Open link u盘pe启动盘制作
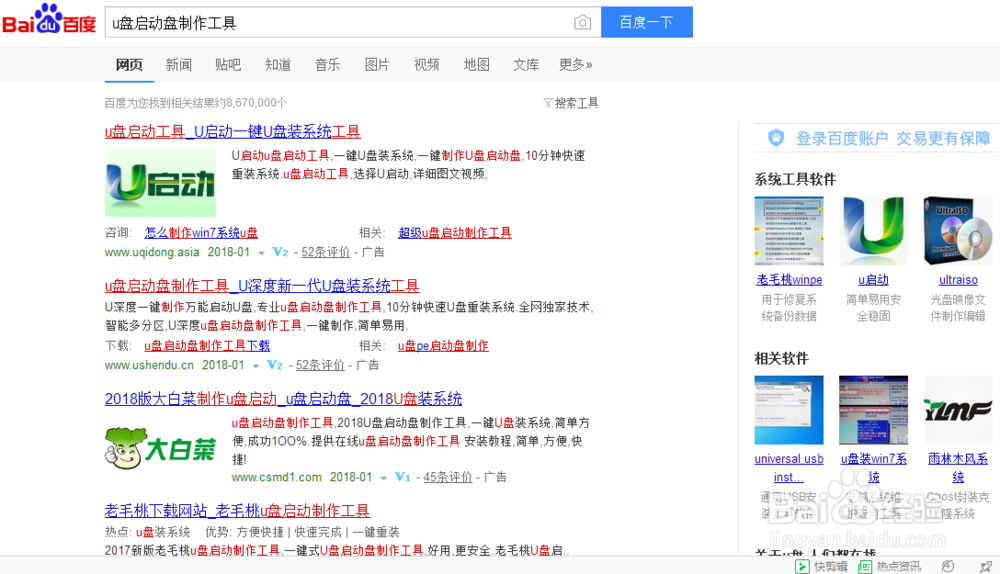This screenshot has height=574, width=1000. point(443,346)
